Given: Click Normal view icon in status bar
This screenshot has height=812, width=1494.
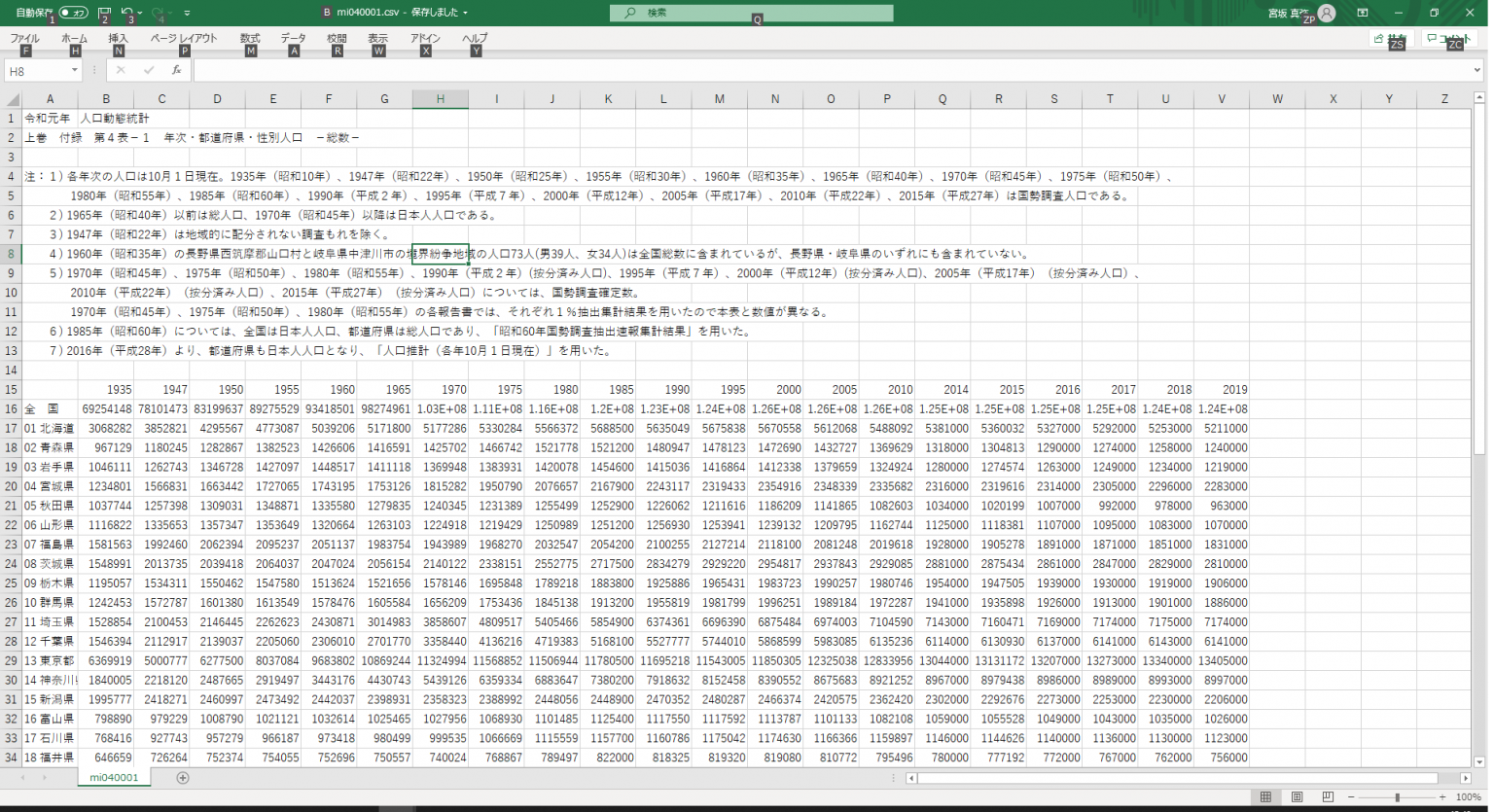Looking at the screenshot, I should [x=1265, y=797].
